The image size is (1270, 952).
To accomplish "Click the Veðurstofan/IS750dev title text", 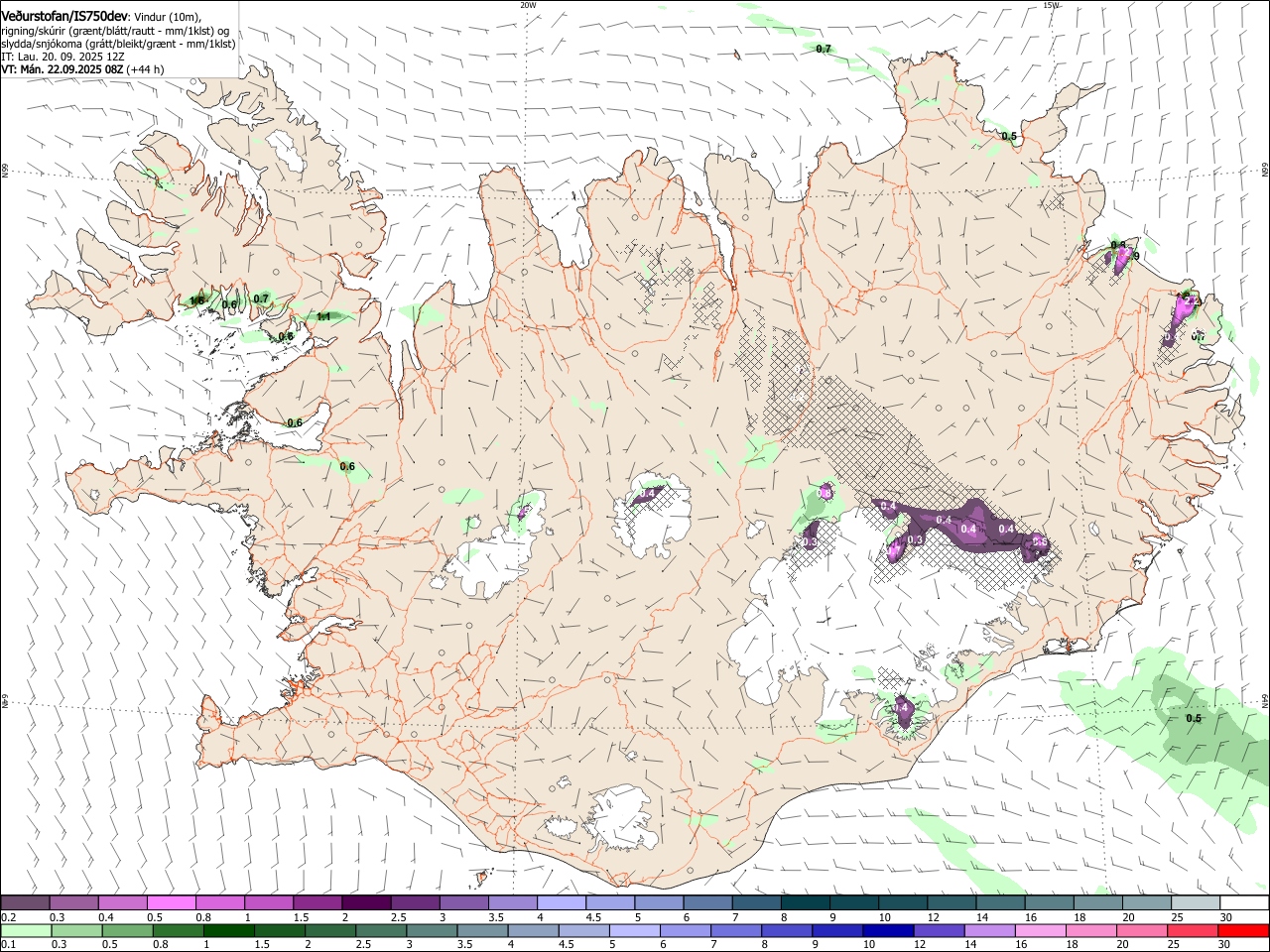I will (x=63, y=16).
